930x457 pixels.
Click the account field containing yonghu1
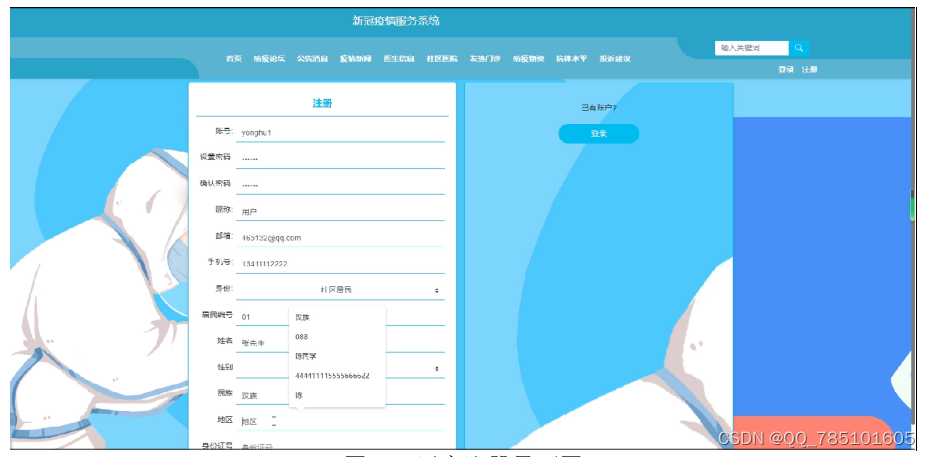[x=340, y=133]
